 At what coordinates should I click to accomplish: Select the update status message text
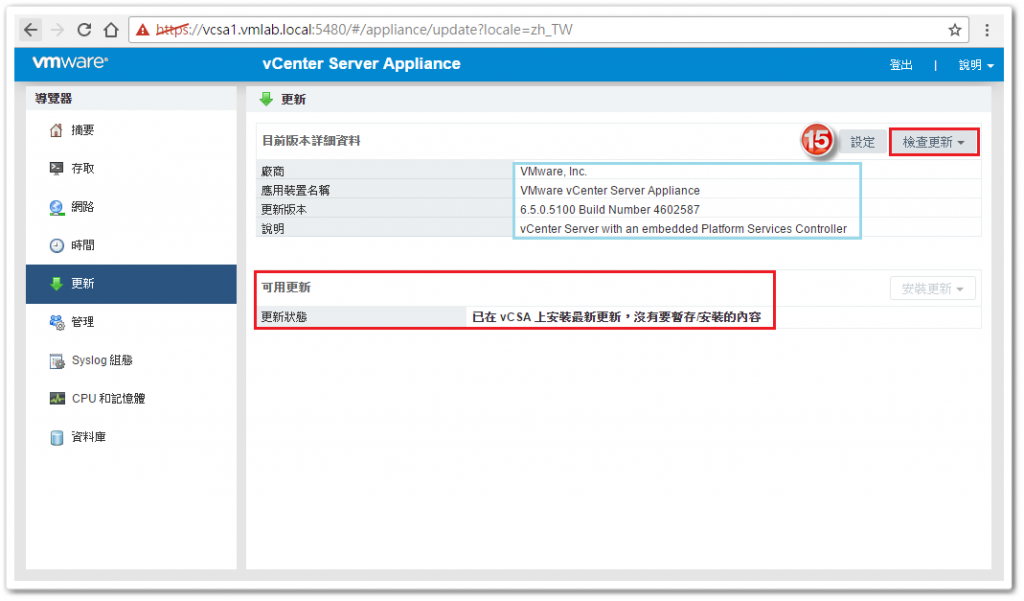[616, 317]
